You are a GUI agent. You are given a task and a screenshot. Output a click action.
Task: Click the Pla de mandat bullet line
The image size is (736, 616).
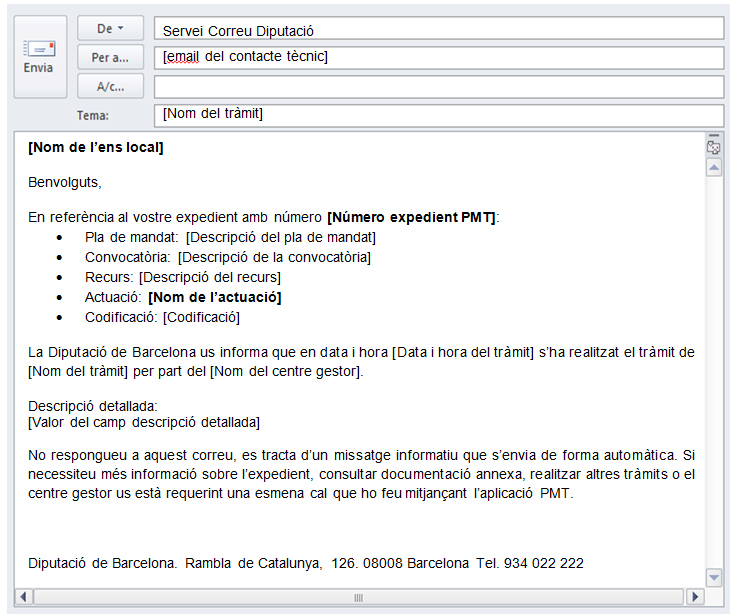click(x=230, y=238)
